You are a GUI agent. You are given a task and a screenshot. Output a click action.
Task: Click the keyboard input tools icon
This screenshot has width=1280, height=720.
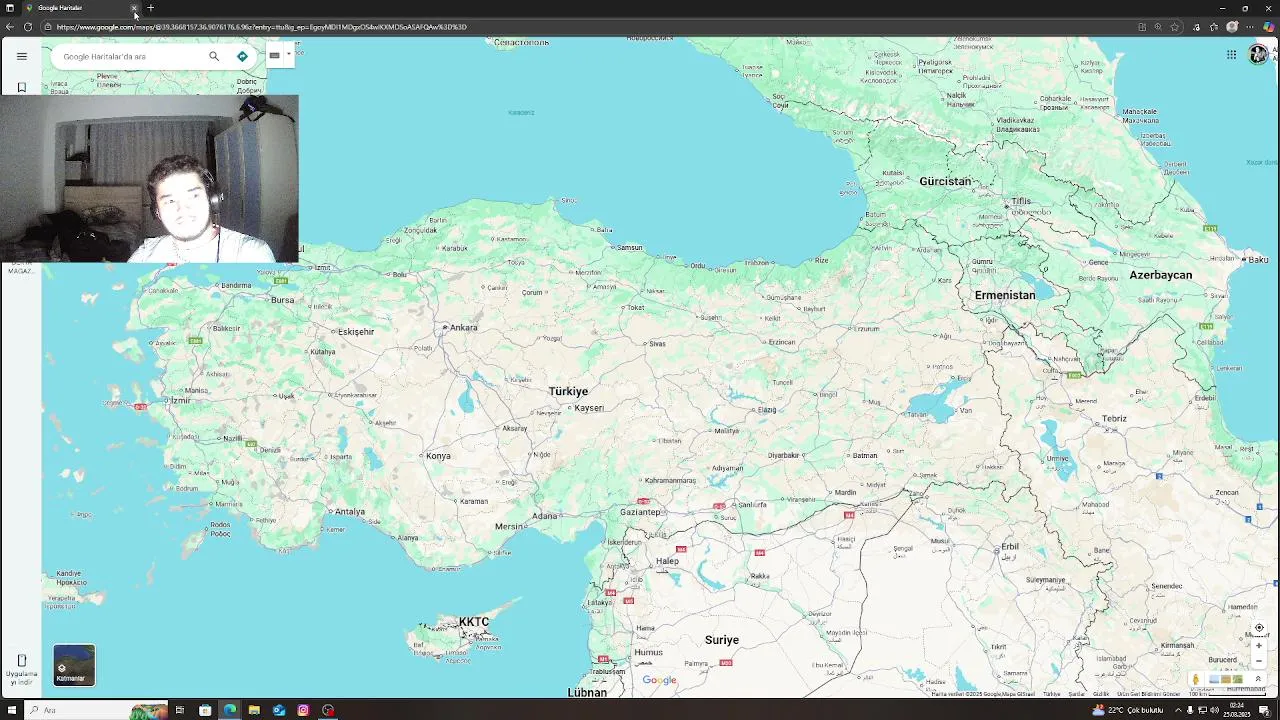[x=274, y=56]
